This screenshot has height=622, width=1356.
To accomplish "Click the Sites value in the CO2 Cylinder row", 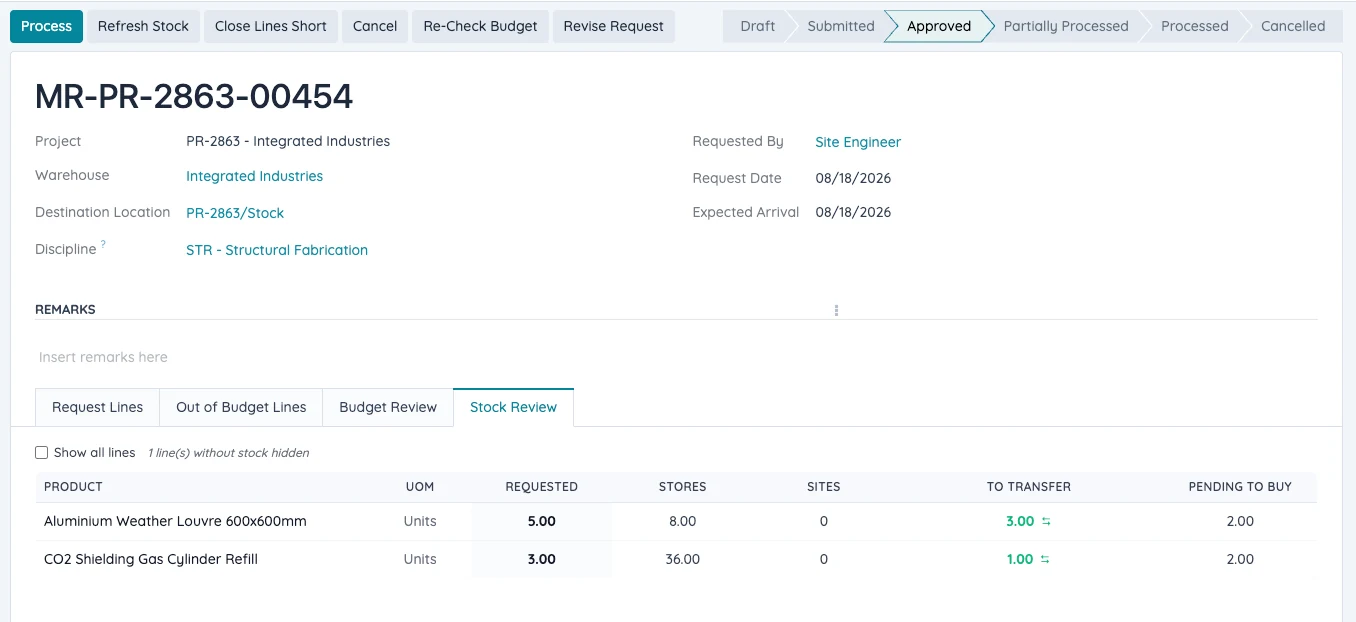I will [x=824, y=559].
